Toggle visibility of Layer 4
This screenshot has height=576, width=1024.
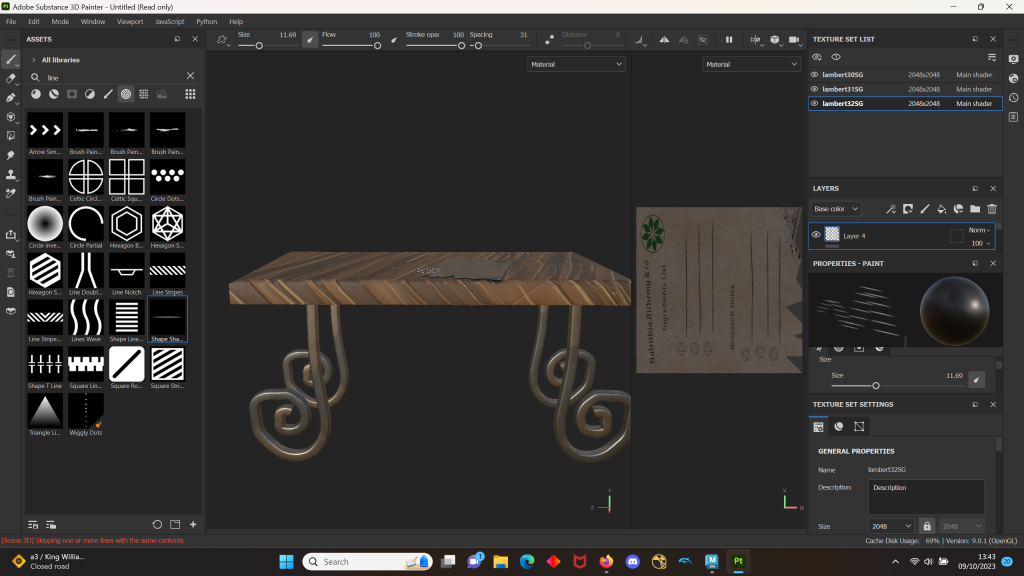[x=816, y=235]
